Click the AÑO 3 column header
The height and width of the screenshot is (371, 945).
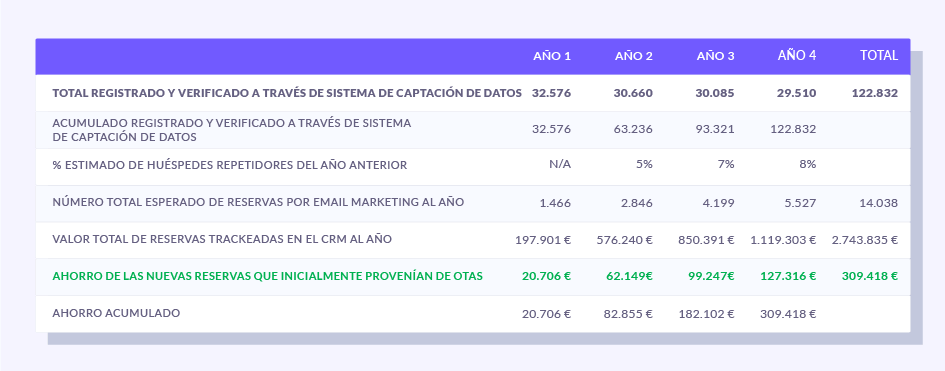click(x=715, y=56)
